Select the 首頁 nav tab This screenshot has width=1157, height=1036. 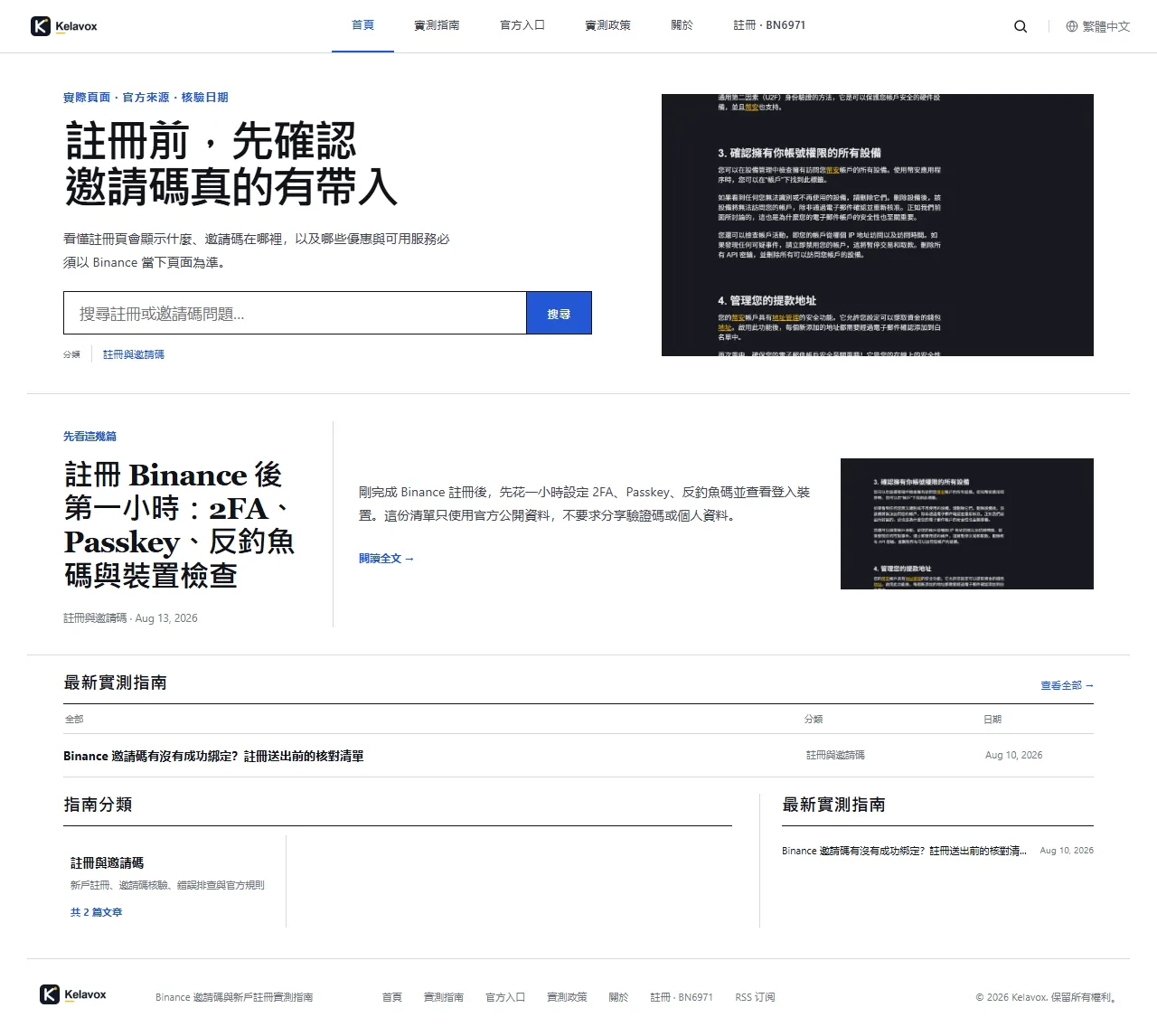coord(362,25)
